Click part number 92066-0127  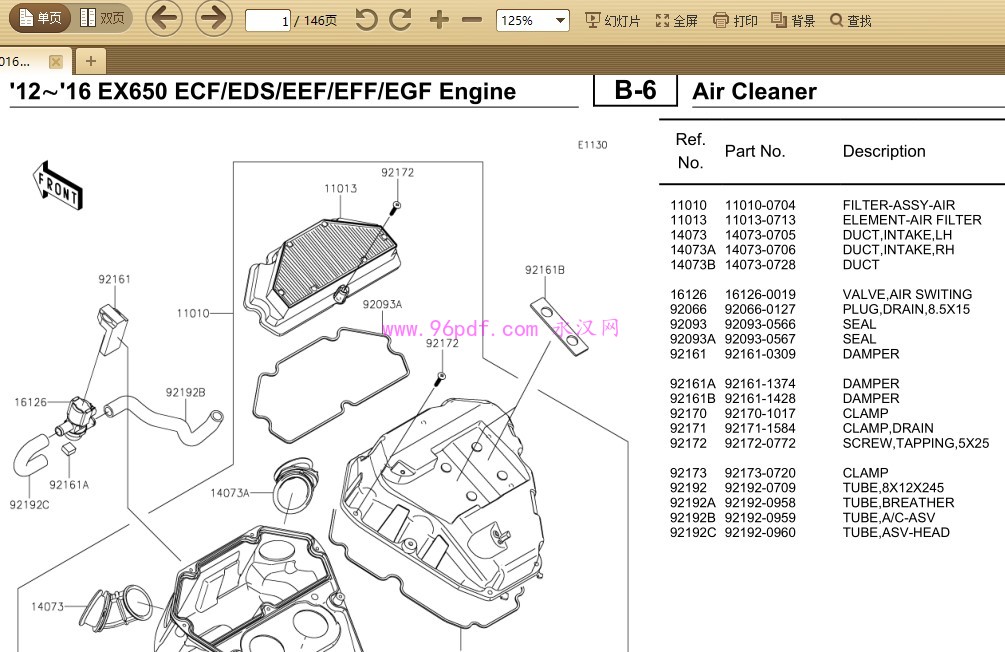click(760, 309)
